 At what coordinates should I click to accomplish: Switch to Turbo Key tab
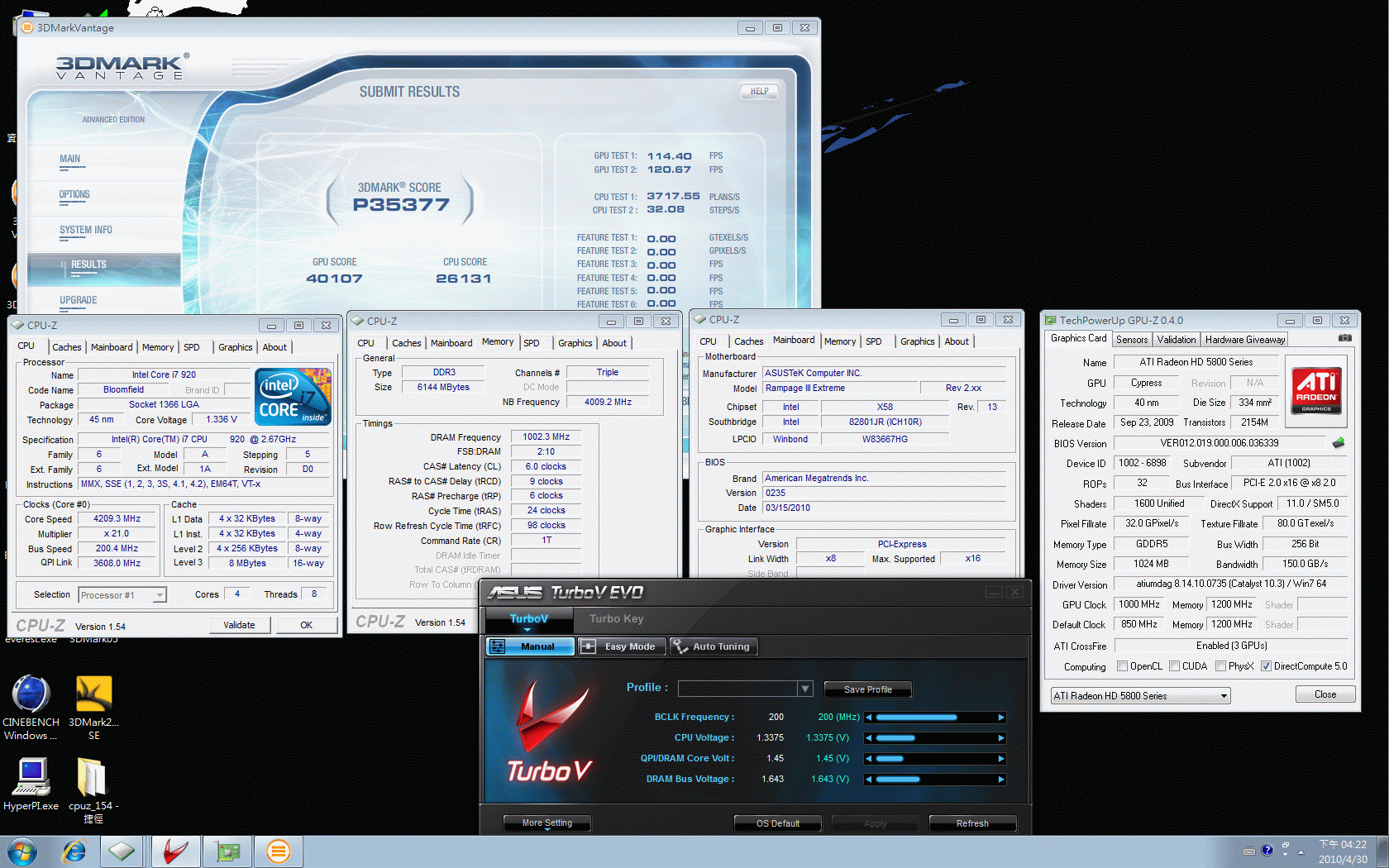click(x=616, y=618)
